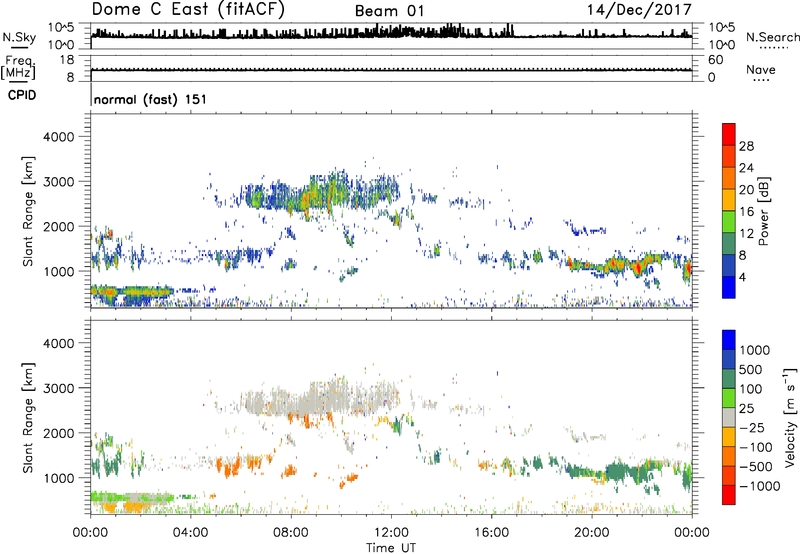Click the "12:00" time tick label
The width and height of the screenshot is (800, 554).
pos(391,533)
